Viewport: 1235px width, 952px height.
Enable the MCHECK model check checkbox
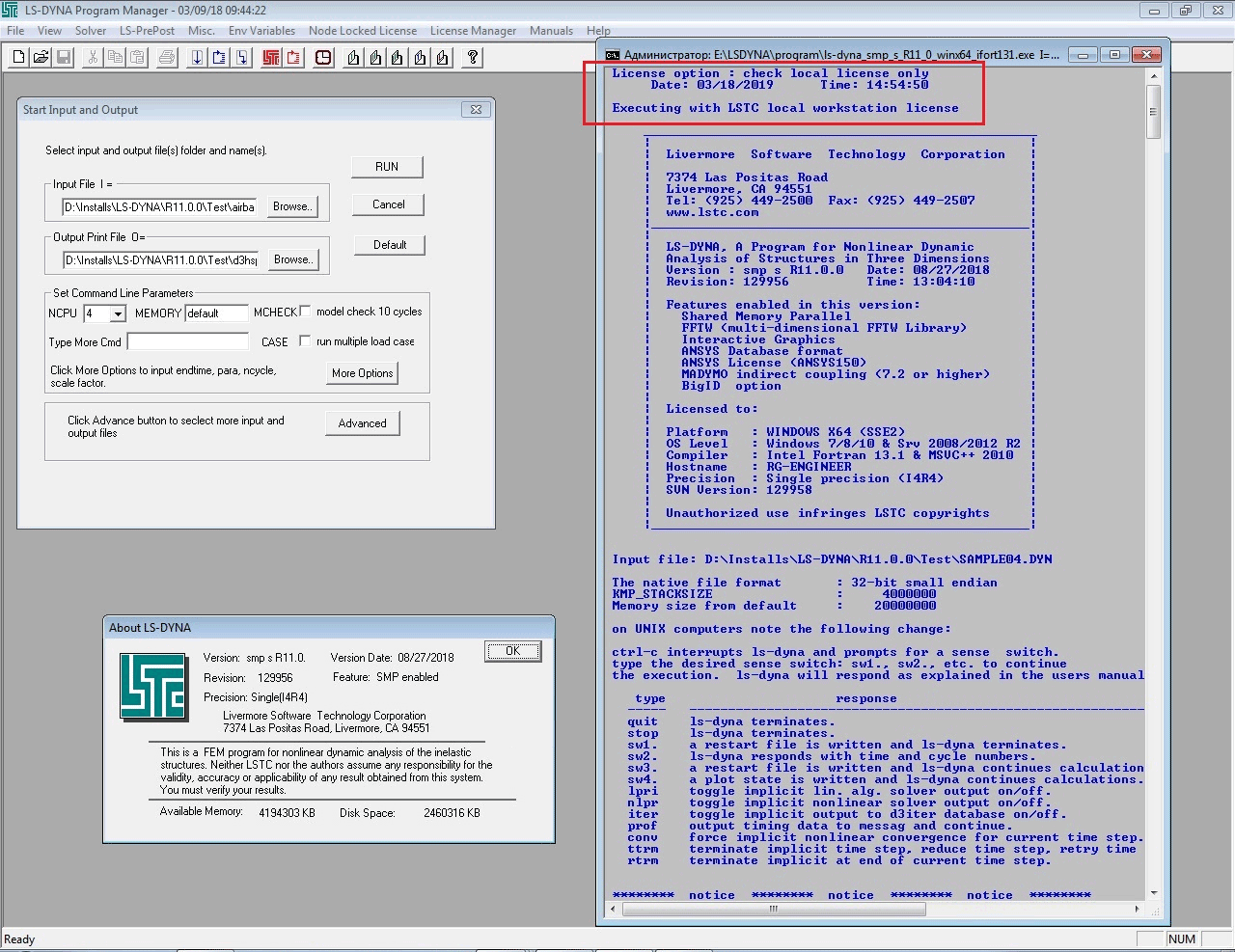305,311
